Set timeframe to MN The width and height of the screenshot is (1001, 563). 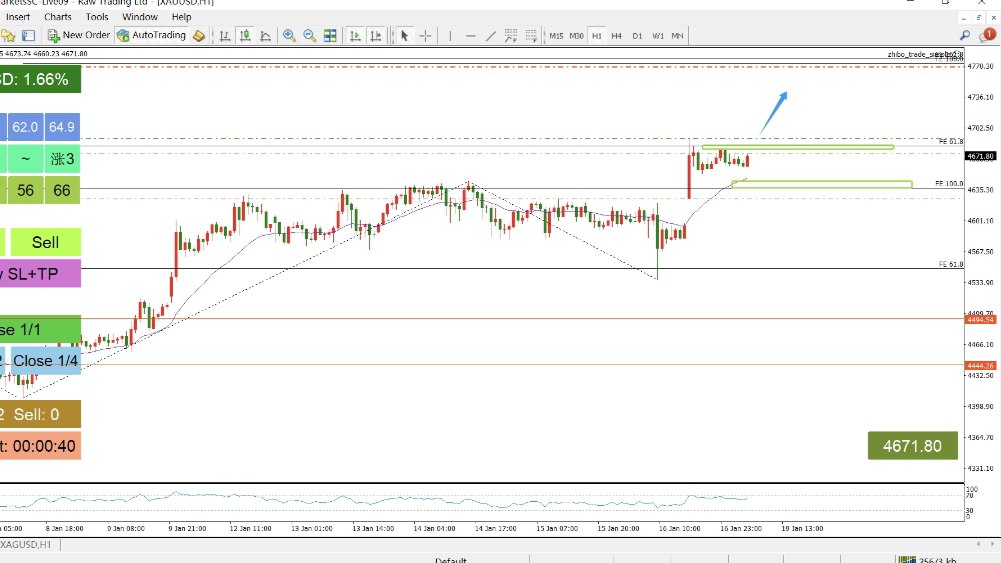(677, 36)
